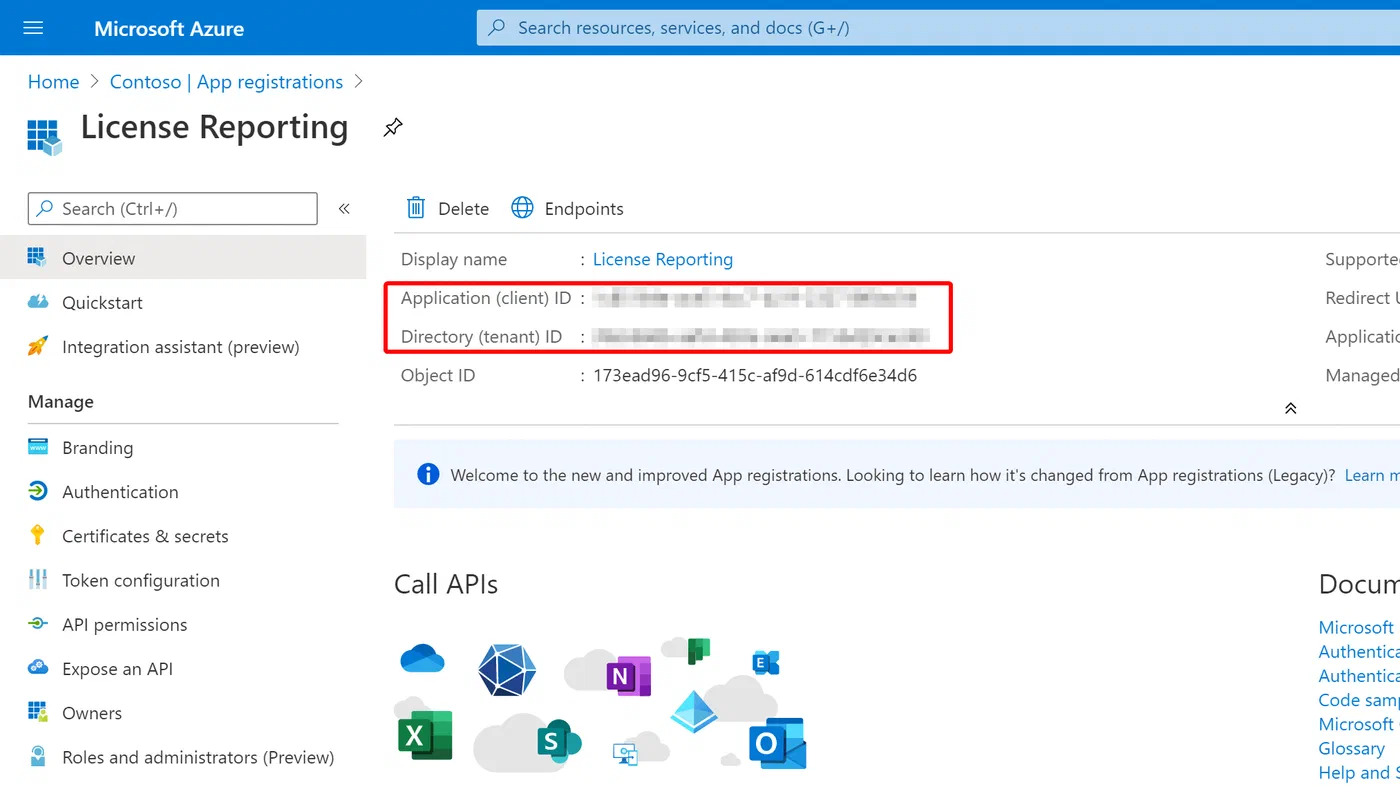Open the Azure portal hamburger menu
Screen dimensions: 1400x787
(x=33, y=28)
